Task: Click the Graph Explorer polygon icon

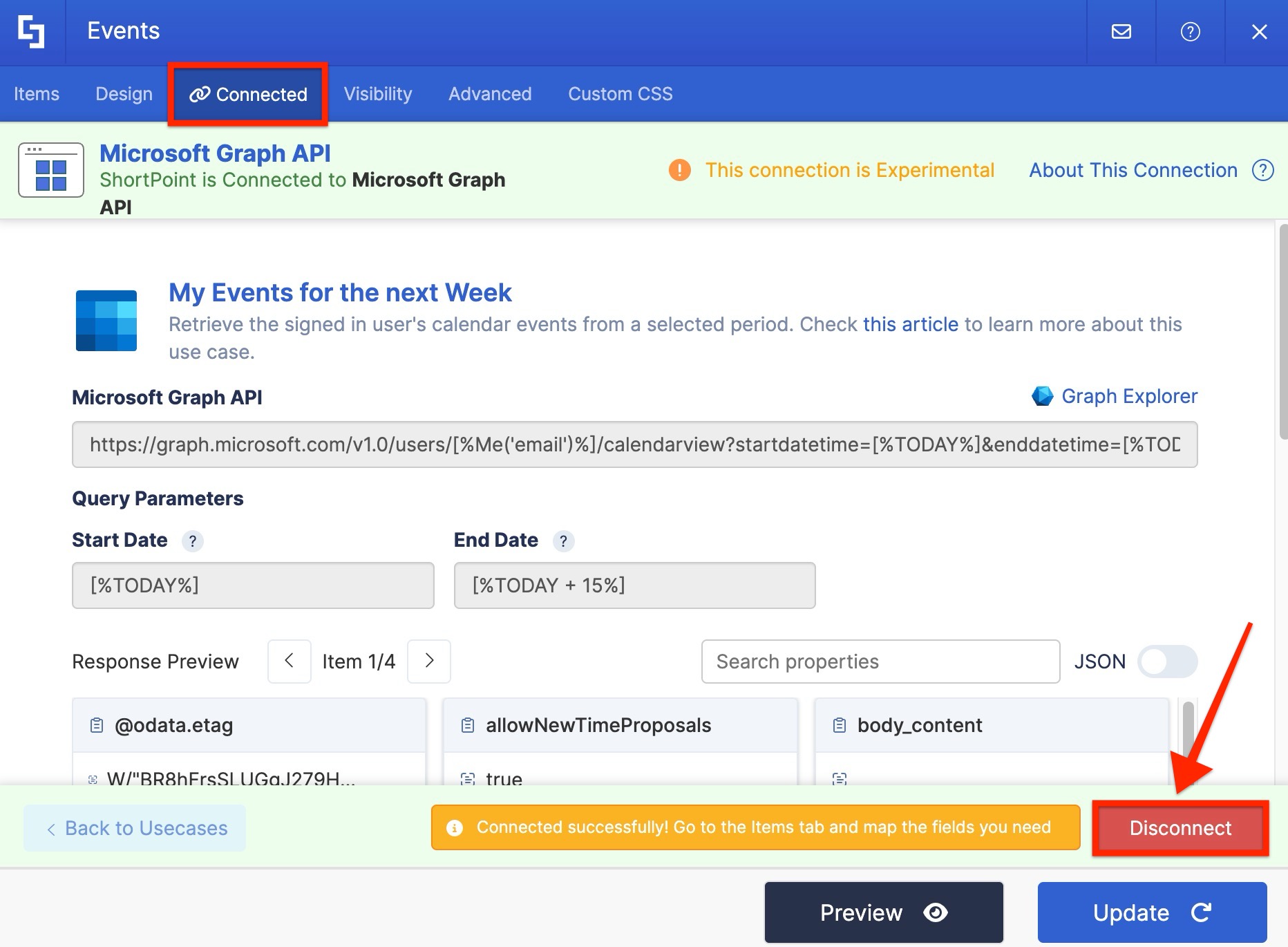Action: point(1042,396)
